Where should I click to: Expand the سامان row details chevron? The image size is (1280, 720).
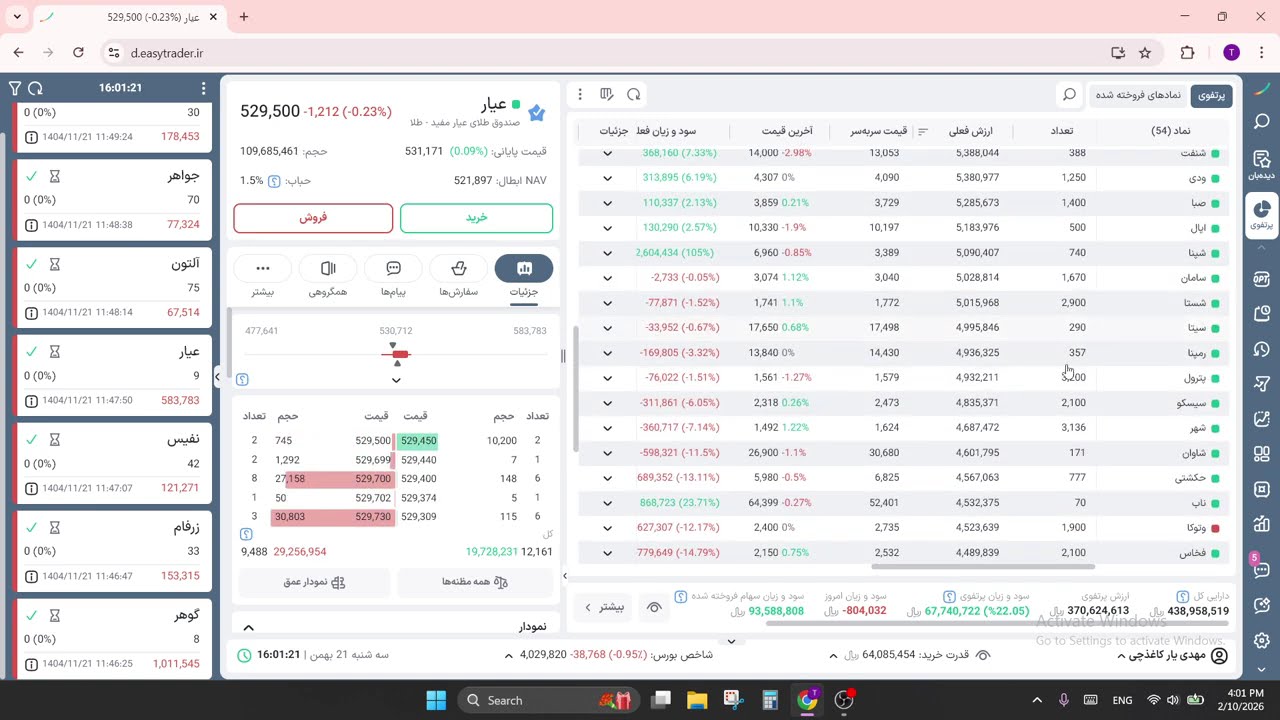click(607, 278)
